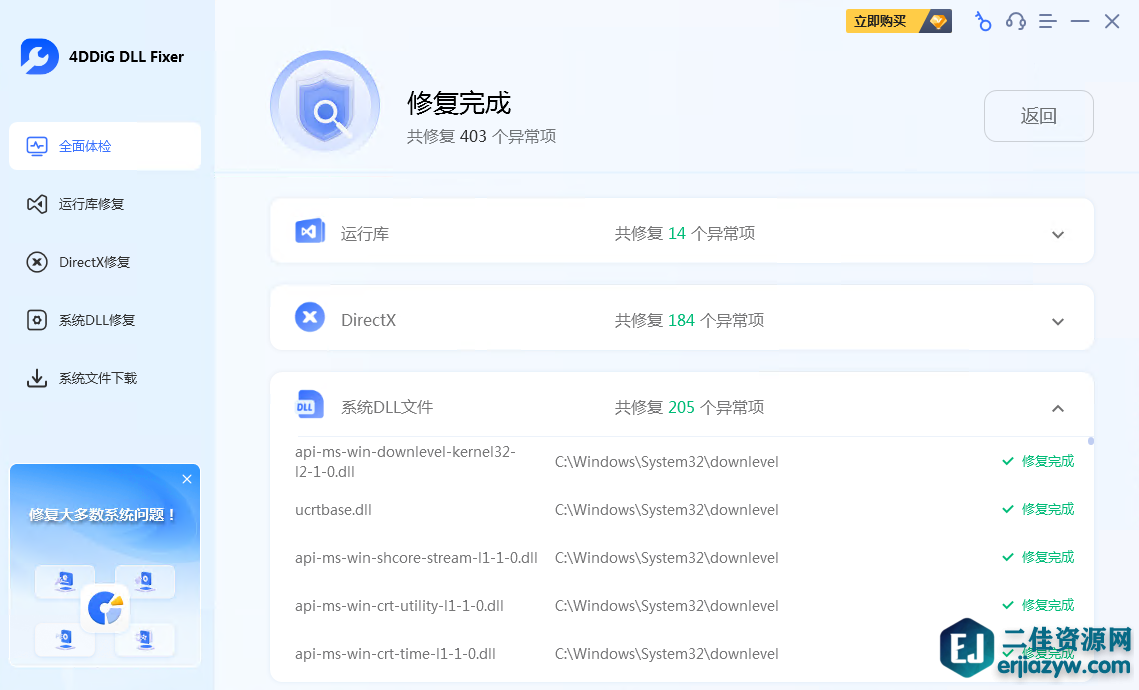Viewport: 1139px width, 690px height.
Task: Expand the DirectX results section
Action: click(1058, 322)
